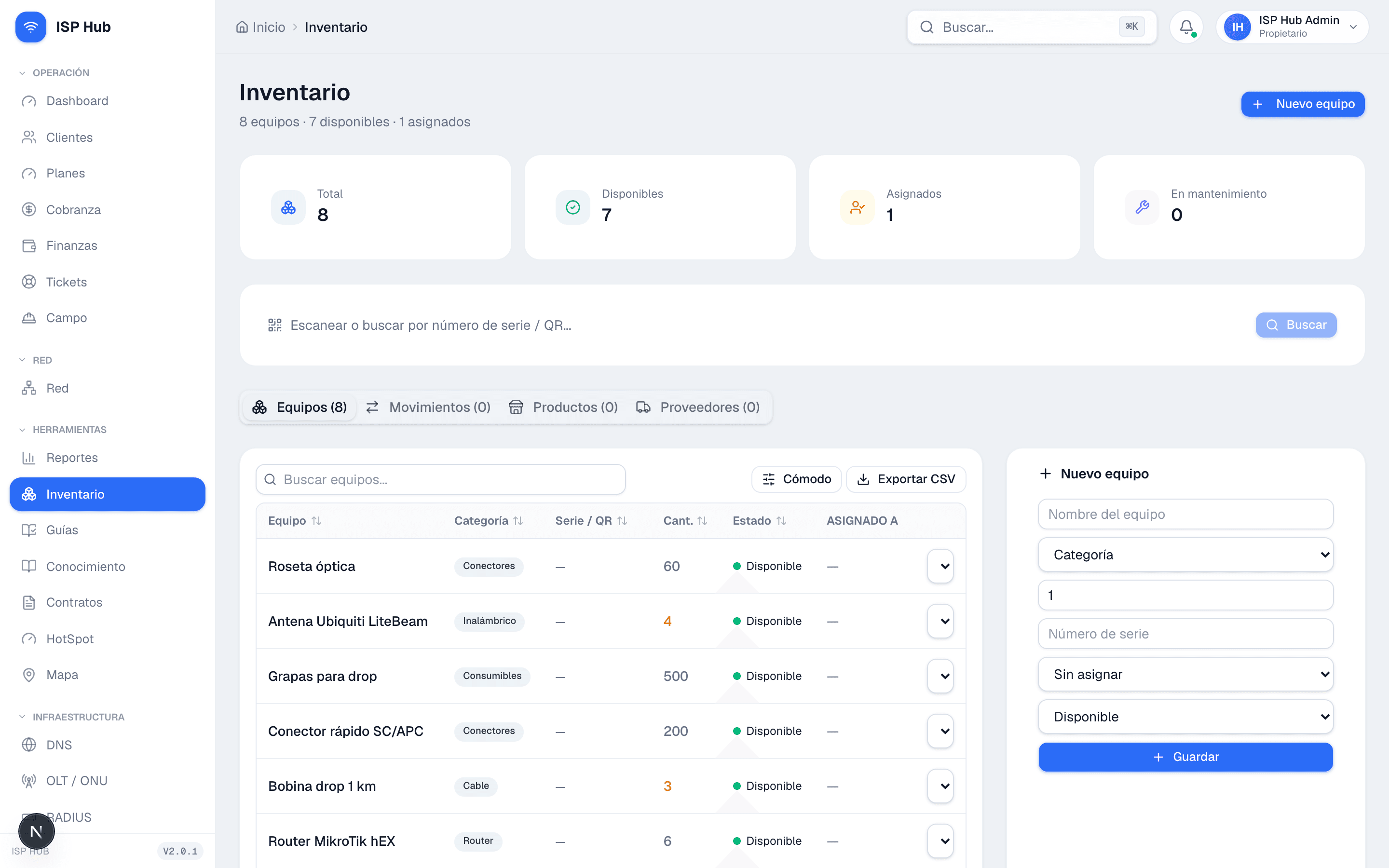Click the blue Nuevo equipo button
Screen dimensions: 1389x868
click(1303, 104)
